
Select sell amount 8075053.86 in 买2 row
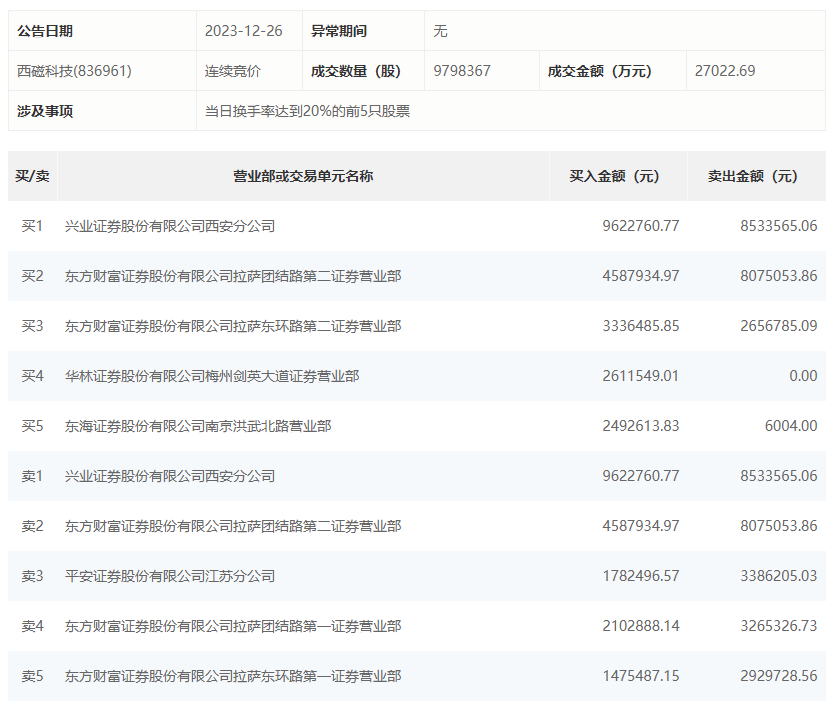779,276
